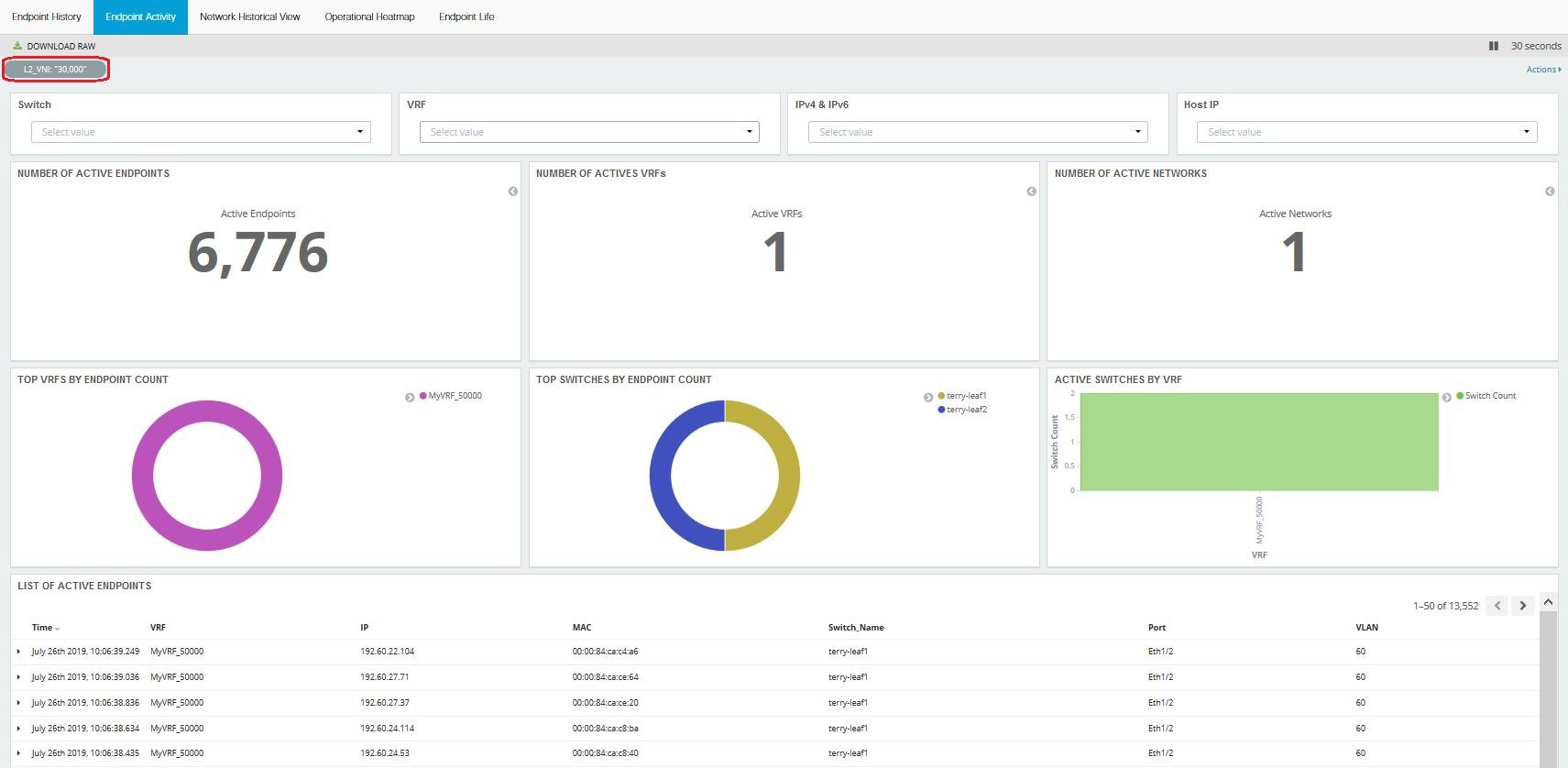This screenshot has width=1568, height=768.
Task: Sort the list by Time column
Action: point(42,628)
